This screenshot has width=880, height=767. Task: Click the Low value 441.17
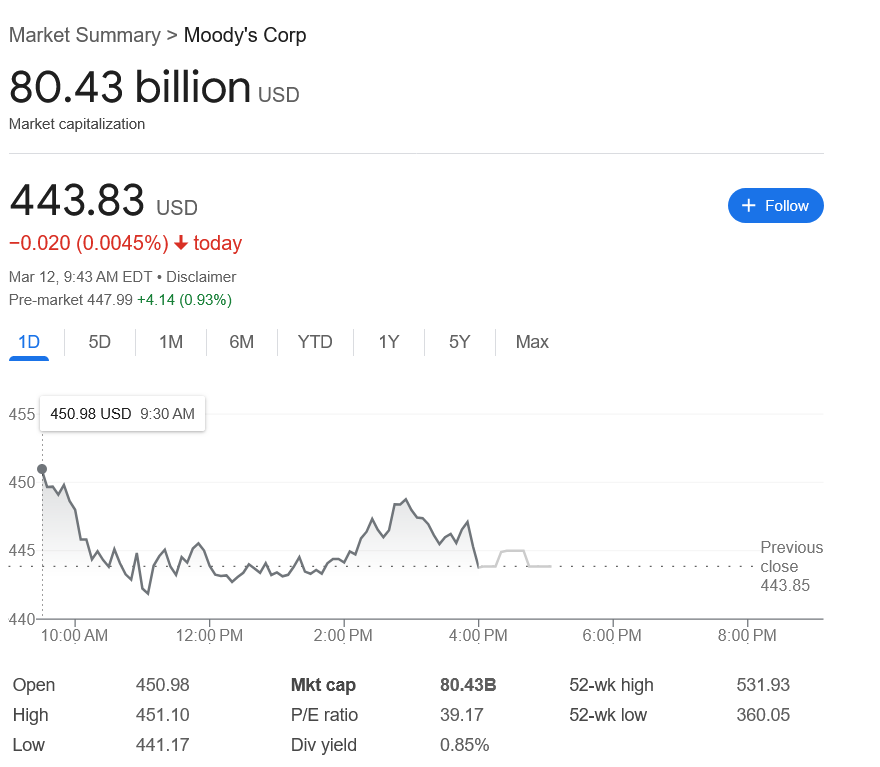[163, 745]
